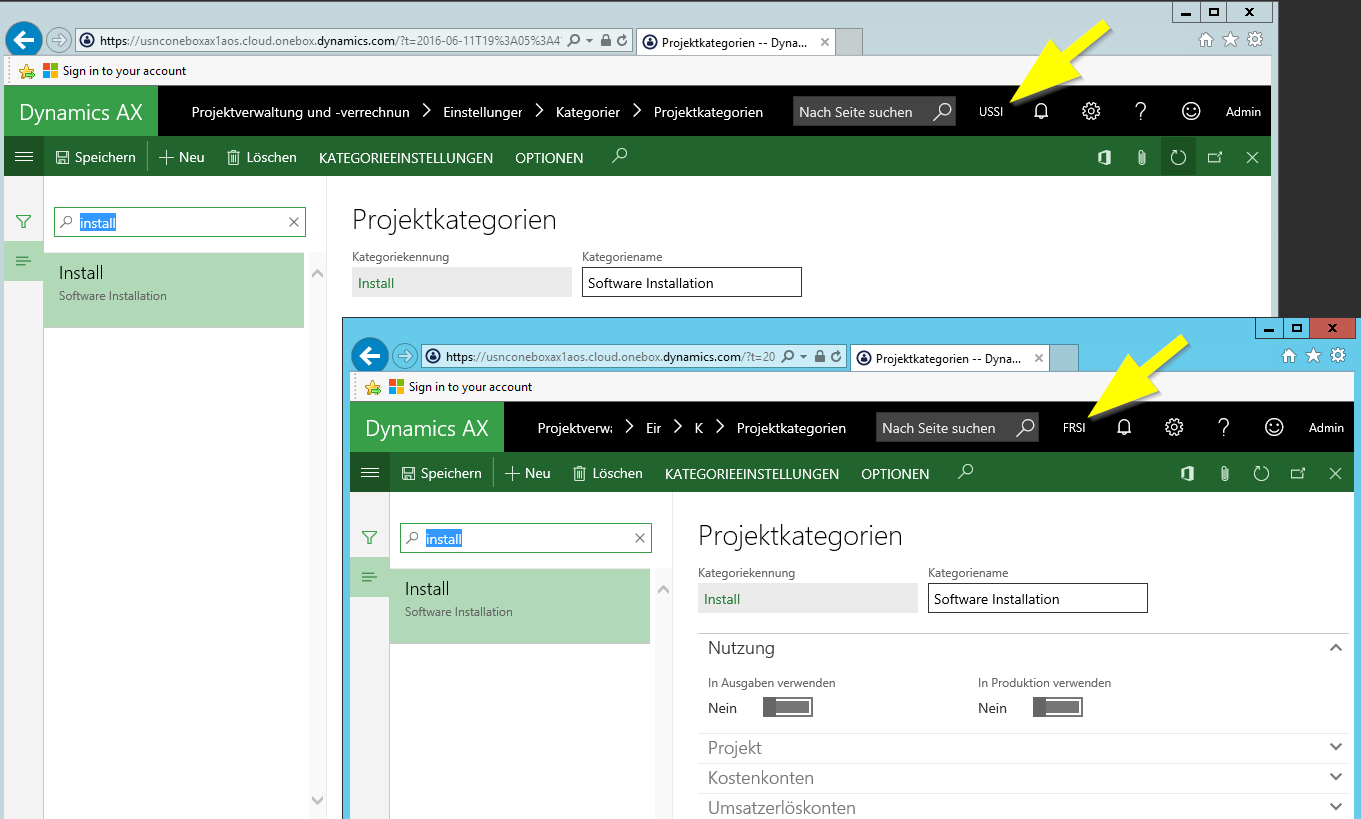The width and height of the screenshot is (1361, 819).
Task: Click Speichern in the front window
Action: pyautogui.click(x=441, y=474)
